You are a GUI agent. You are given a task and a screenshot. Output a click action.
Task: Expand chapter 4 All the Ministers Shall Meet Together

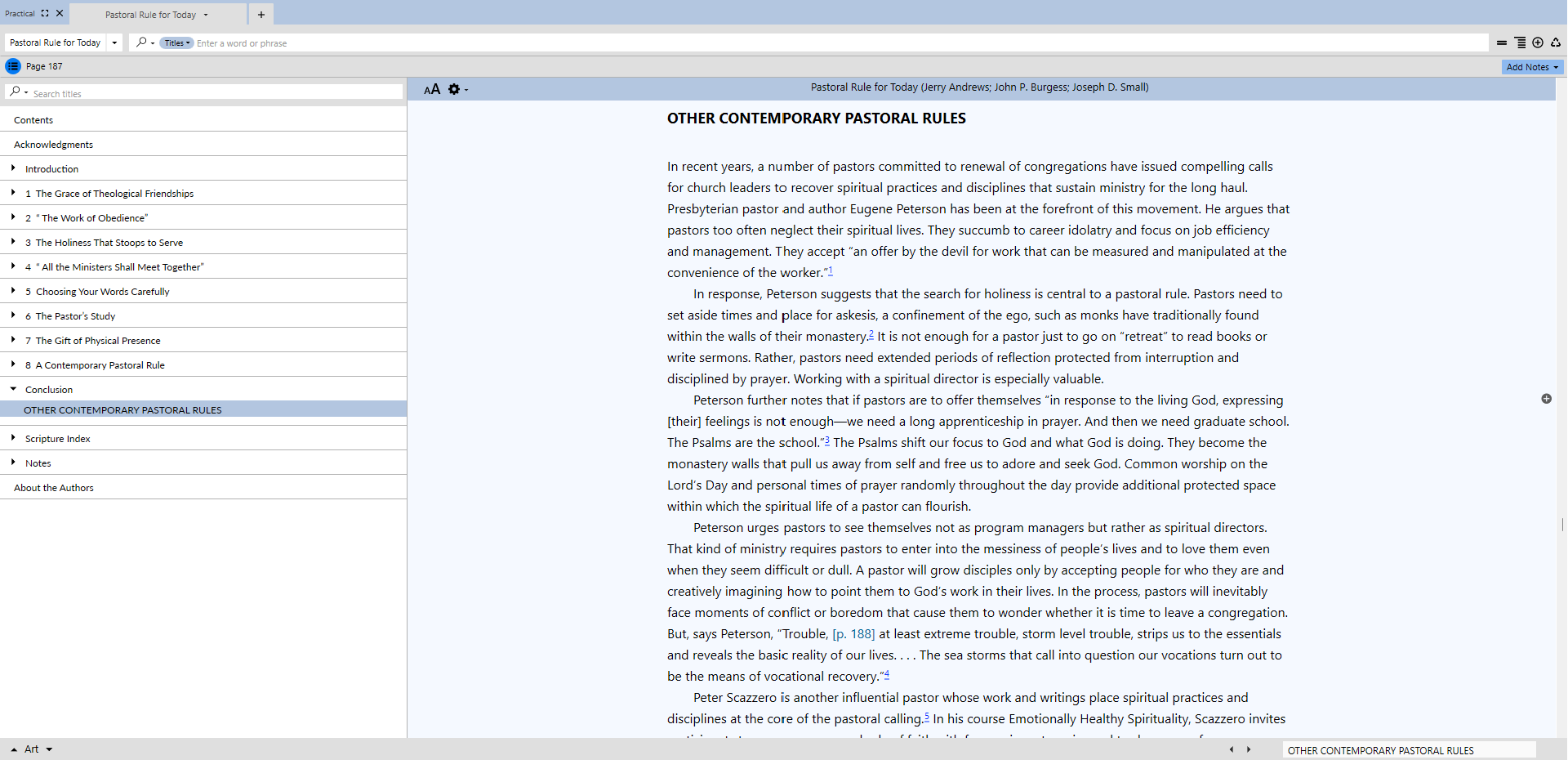tap(13, 266)
